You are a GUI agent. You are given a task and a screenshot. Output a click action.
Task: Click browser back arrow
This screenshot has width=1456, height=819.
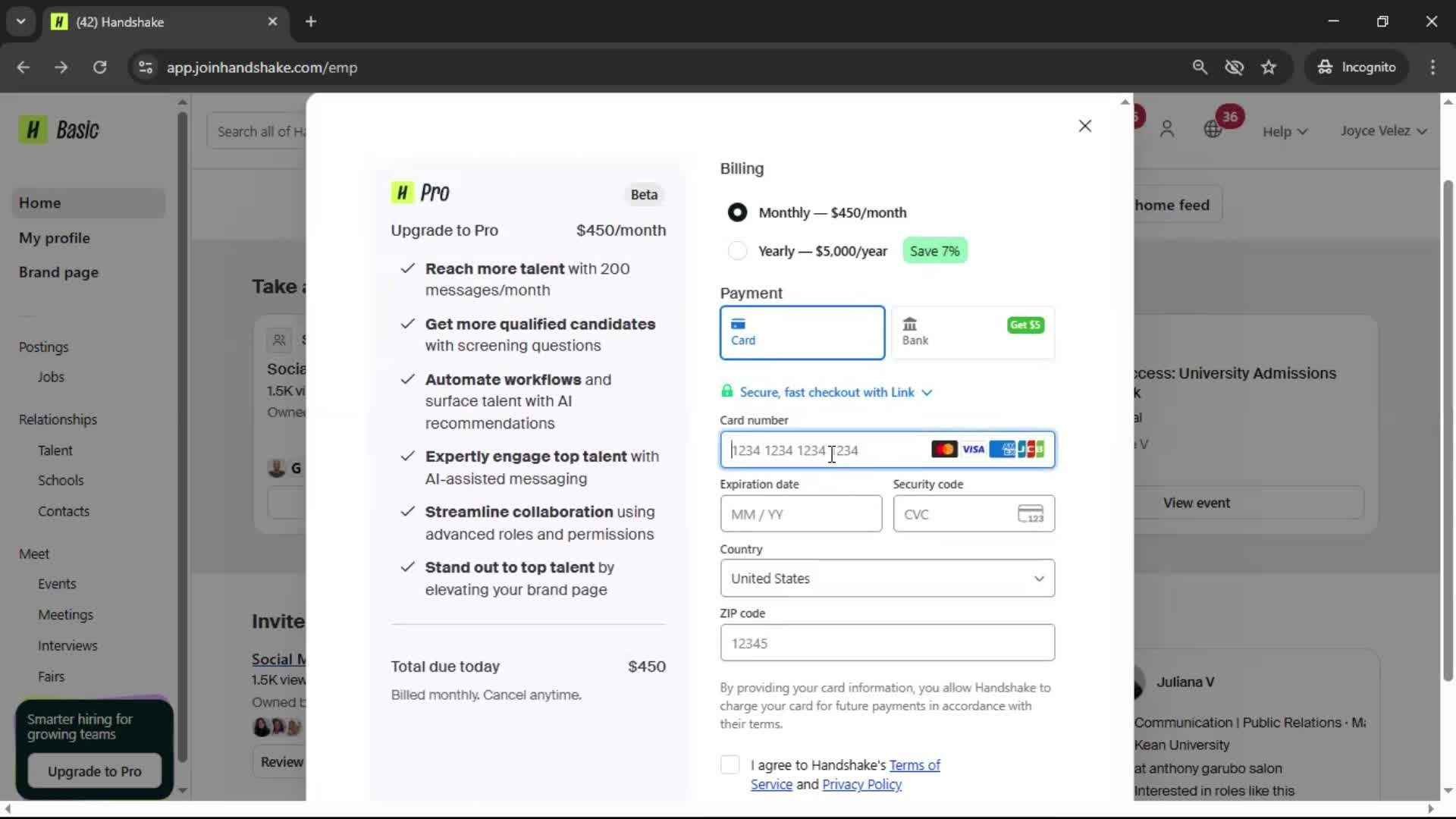pos(23,67)
